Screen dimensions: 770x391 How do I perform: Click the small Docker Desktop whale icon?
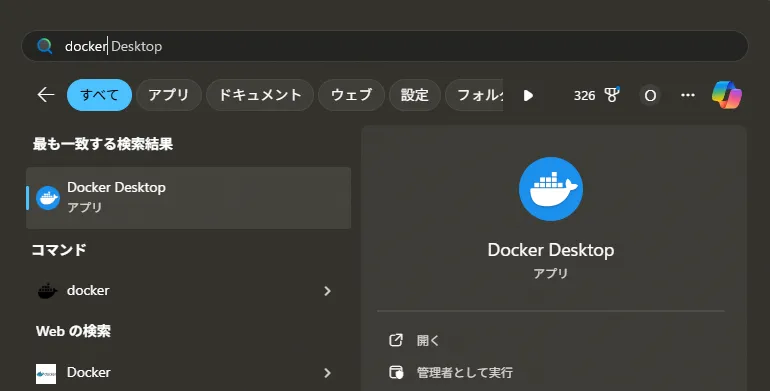(x=48, y=198)
